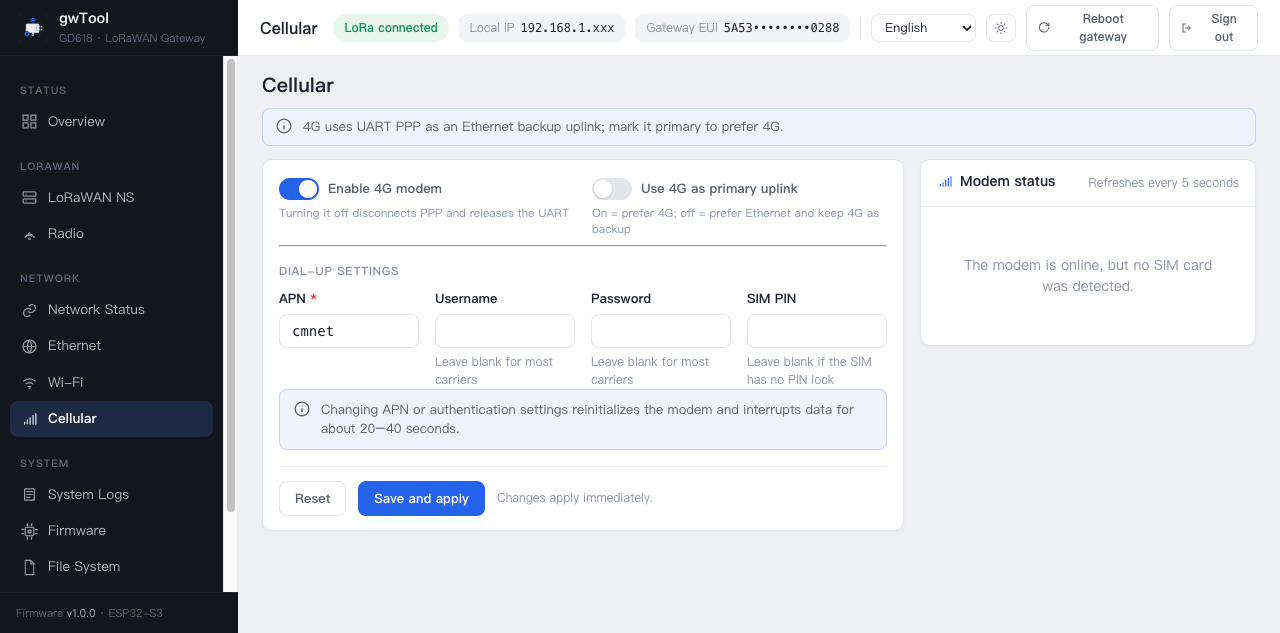Click the LoRaWAN NS server icon
Viewport: 1280px width, 633px height.
(x=29, y=197)
